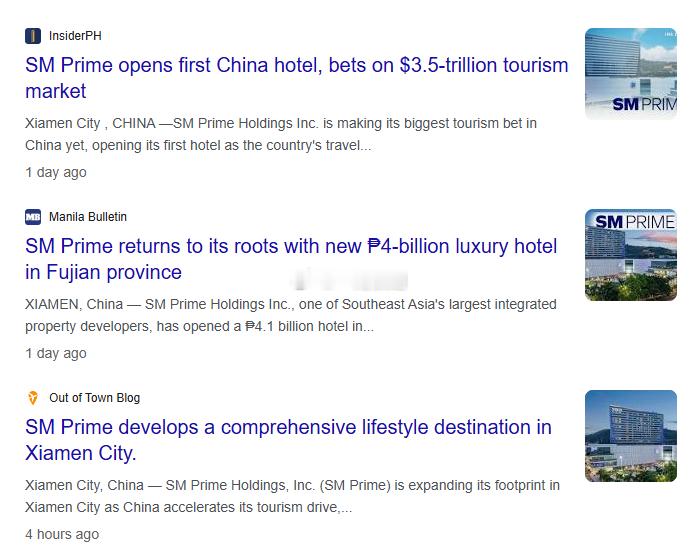Viewport: 700px width, 559px height.
Task: Click the Out of Town Blog favicon
Action: [33, 398]
